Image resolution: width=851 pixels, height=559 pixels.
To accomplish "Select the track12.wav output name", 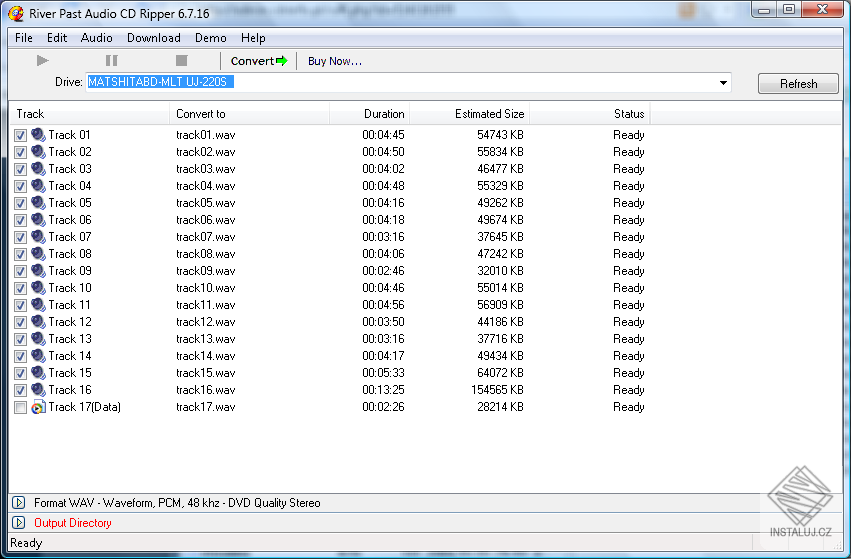I will click(206, 322).
